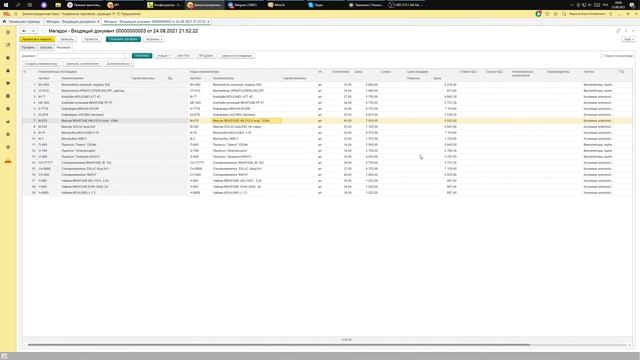The height and width of the screenshot is (360, 640).
Task: Click the yellow "Провести и закрыть" button
Action: 37,39
